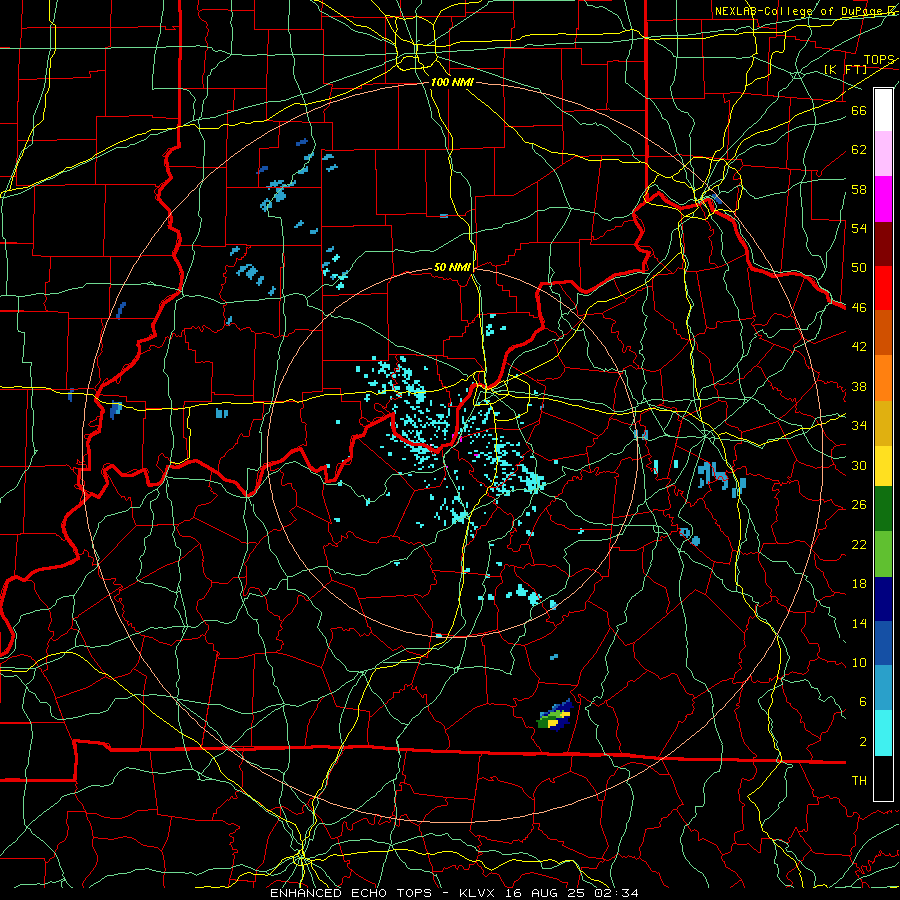Click the navy 22 kft legend swatch
The image size is (900, 900).
(883, 599)
